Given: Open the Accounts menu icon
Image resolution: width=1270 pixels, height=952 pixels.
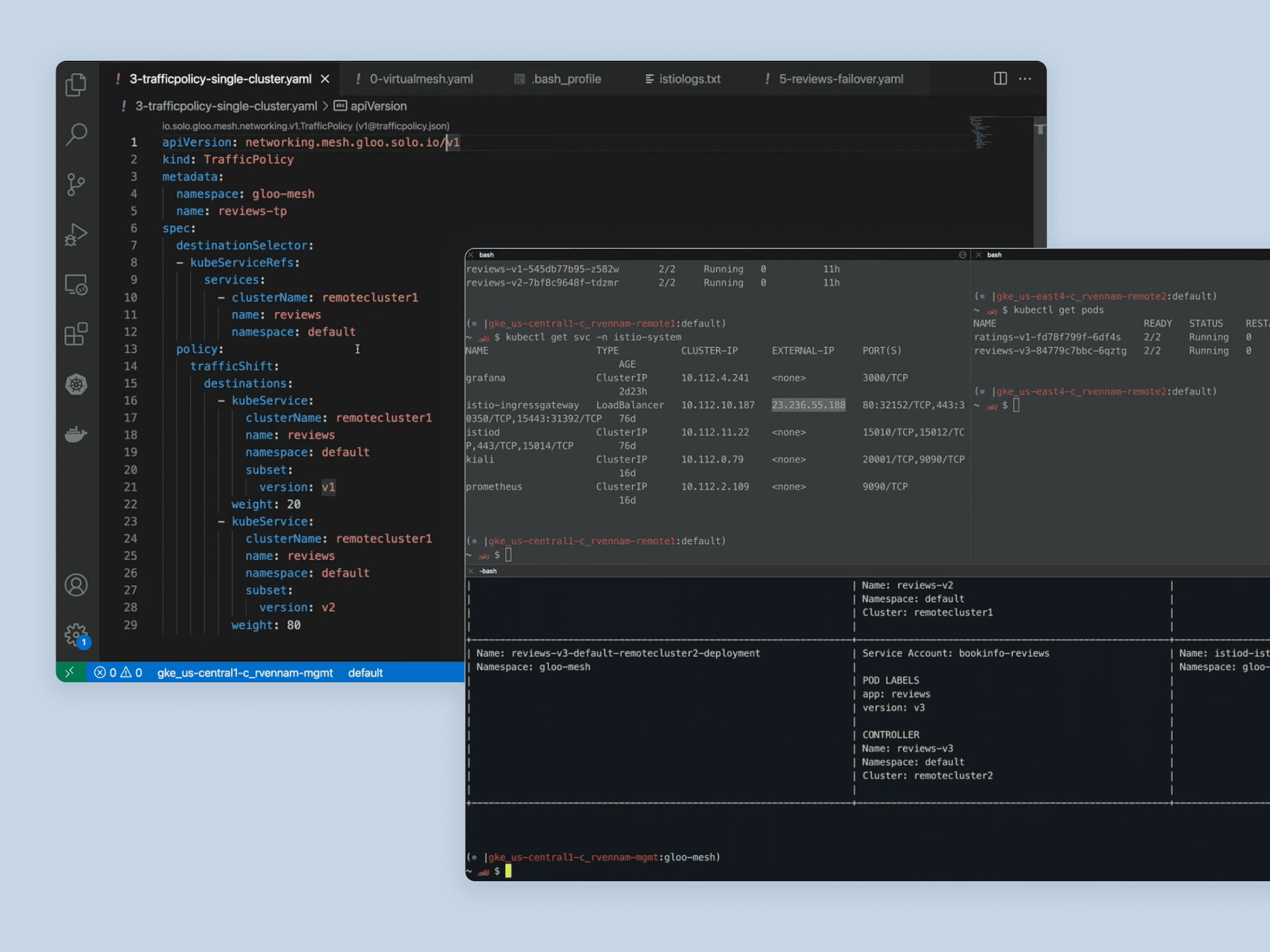Looking at the screenshot, I should [x=77, y=585].
